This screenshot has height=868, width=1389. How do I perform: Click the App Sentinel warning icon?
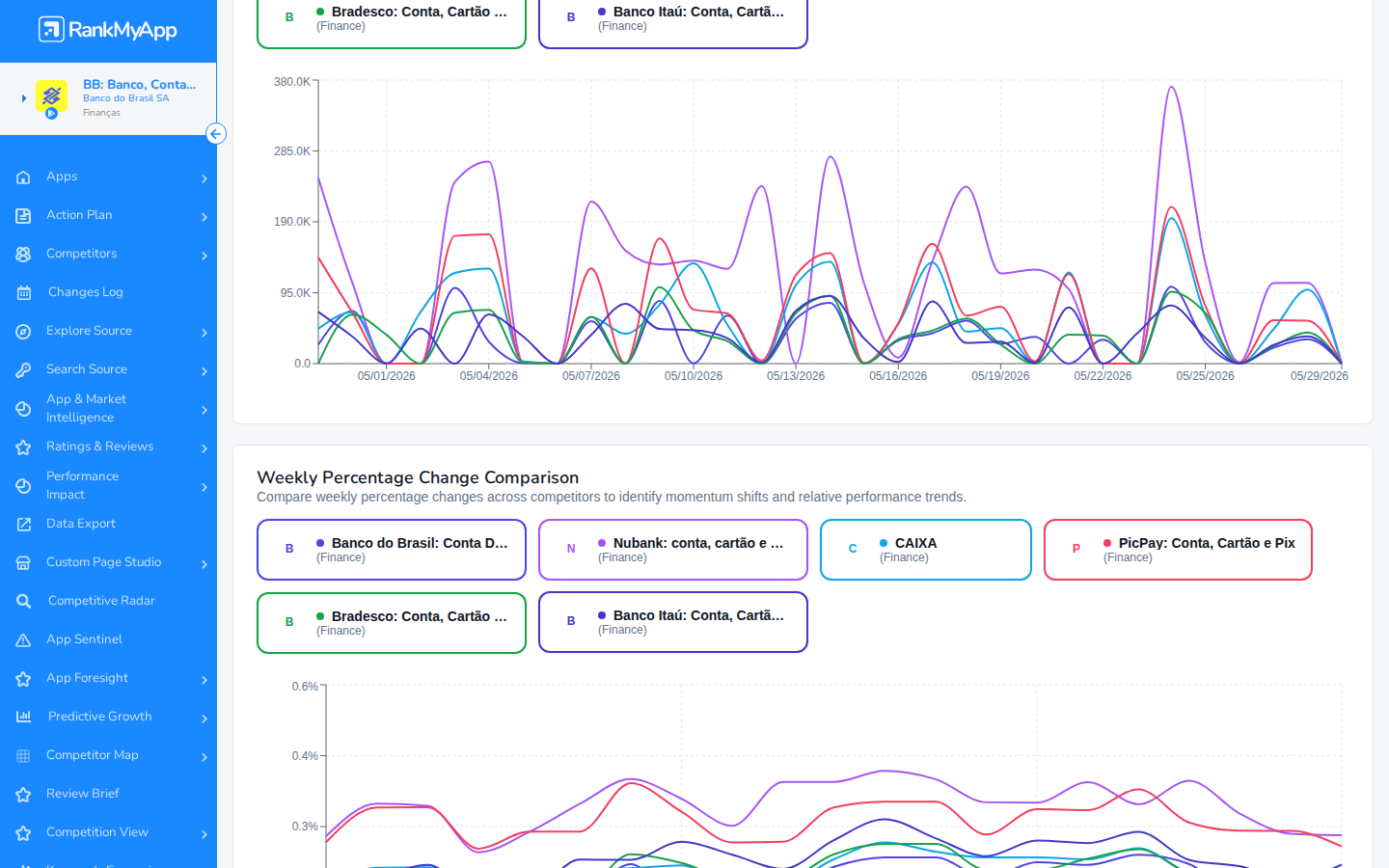tap(23, 640)
